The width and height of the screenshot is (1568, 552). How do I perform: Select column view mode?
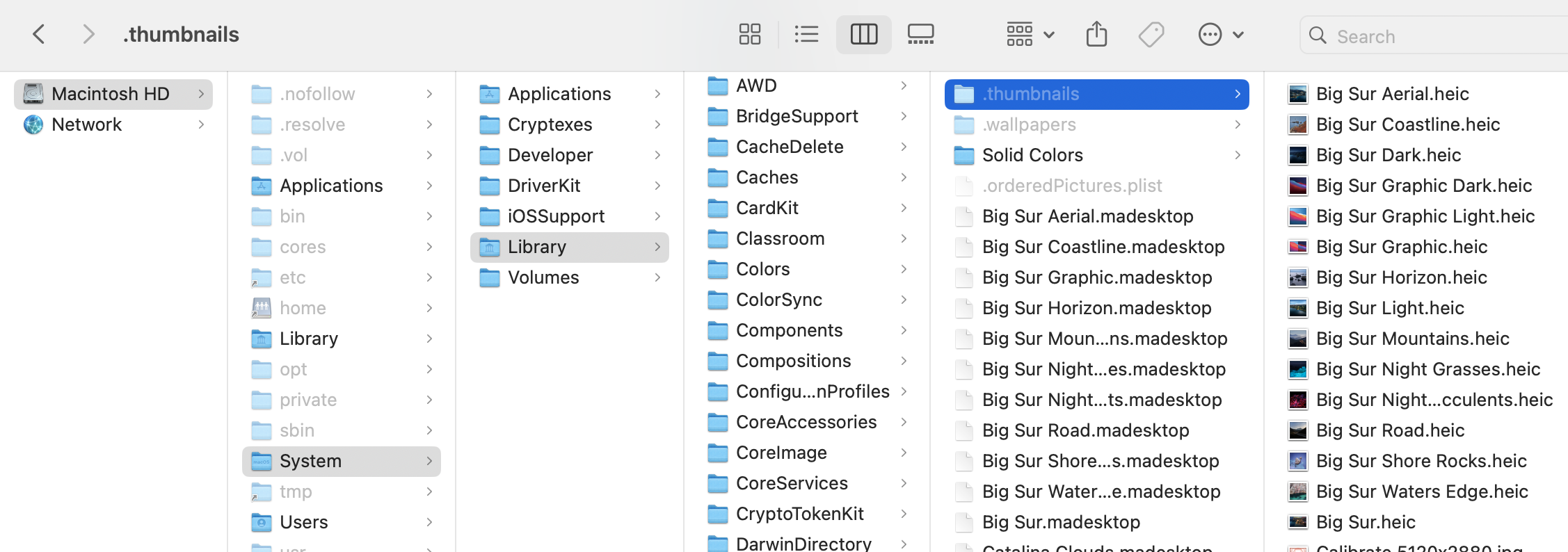pyautogui.click(x=863, y=34)
